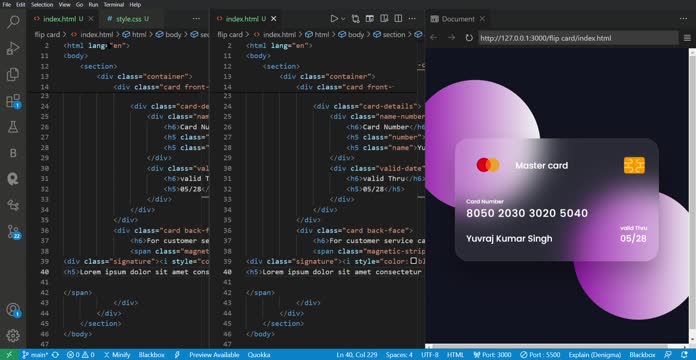Click line 40 Lorem ipsum in middle editor
The image size is (696, 360).
click(333, 272)
